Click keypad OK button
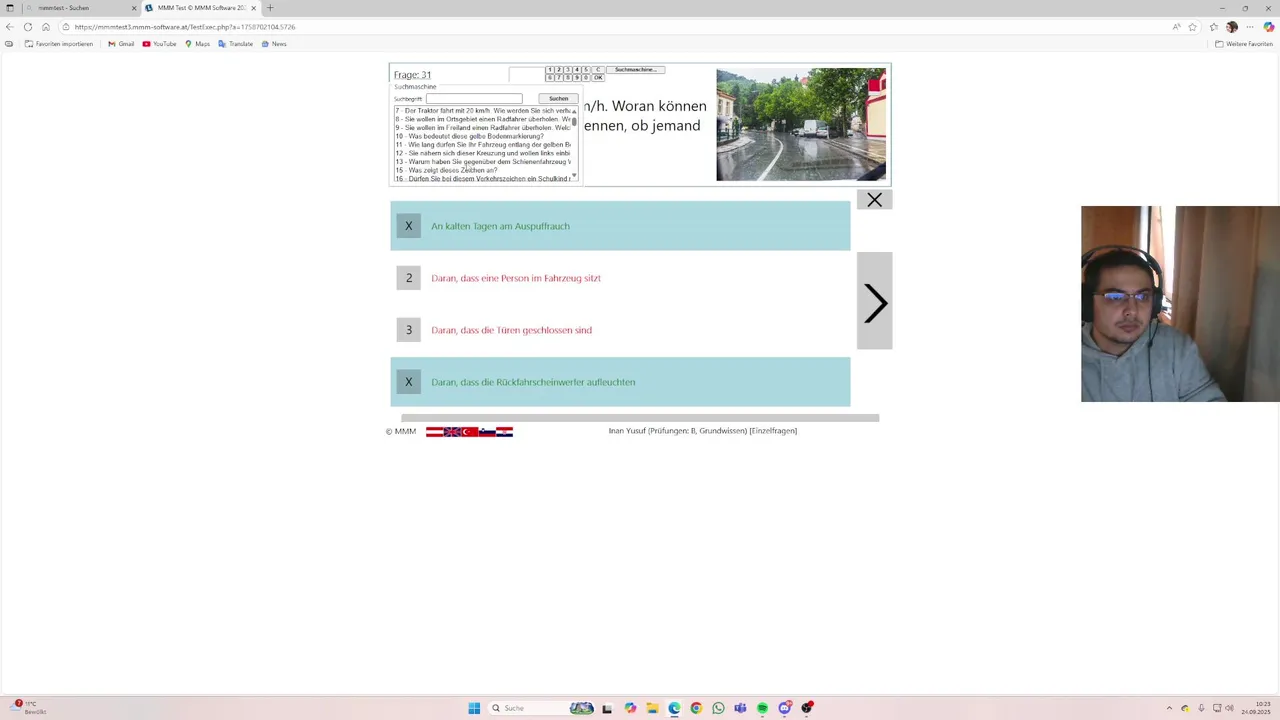Image resolution: width=1280 pixels, height=720 pixels. 598,78
